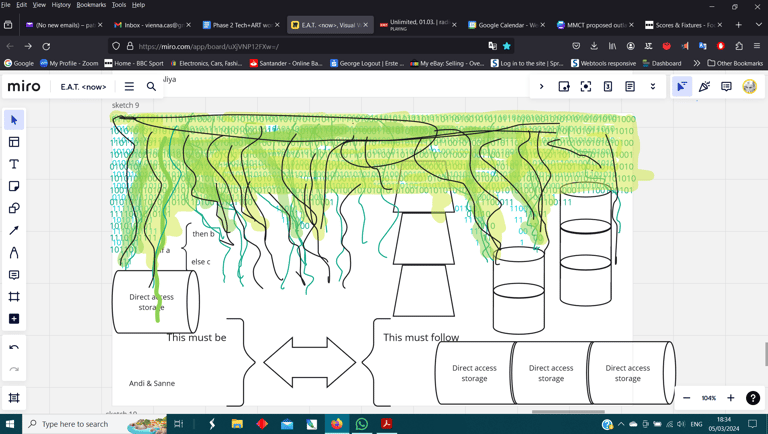768x434 pixels.
Task: Zoom out of the Miro board
Action: coord(687,398)
